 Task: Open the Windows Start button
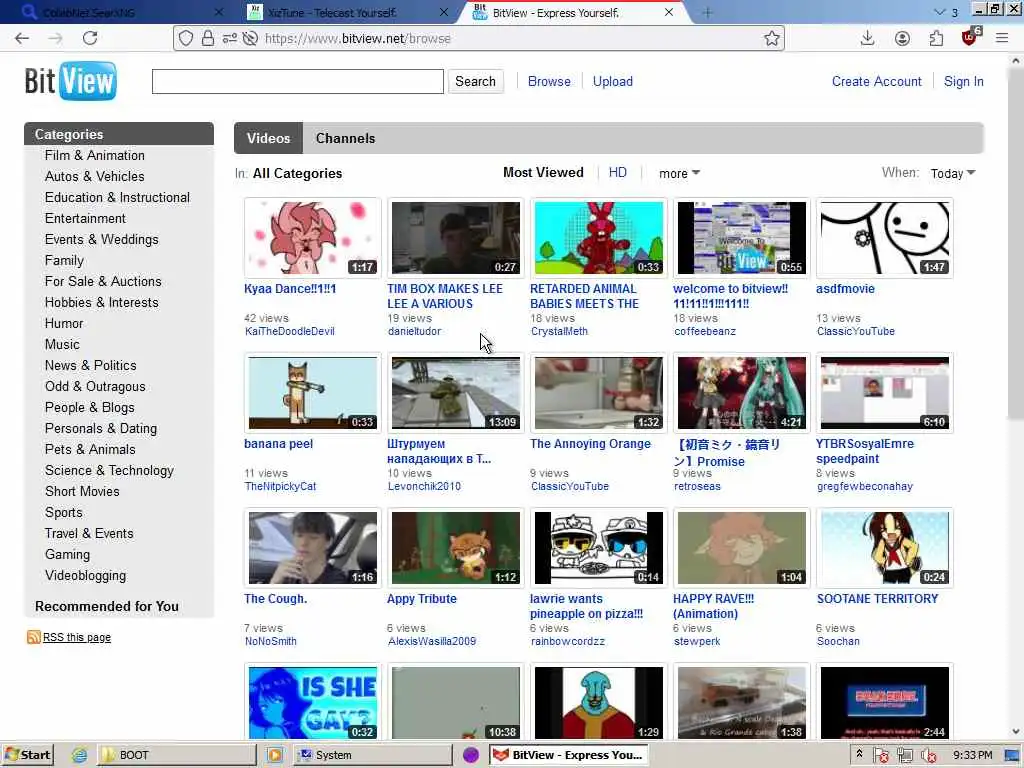click(27, 755)
